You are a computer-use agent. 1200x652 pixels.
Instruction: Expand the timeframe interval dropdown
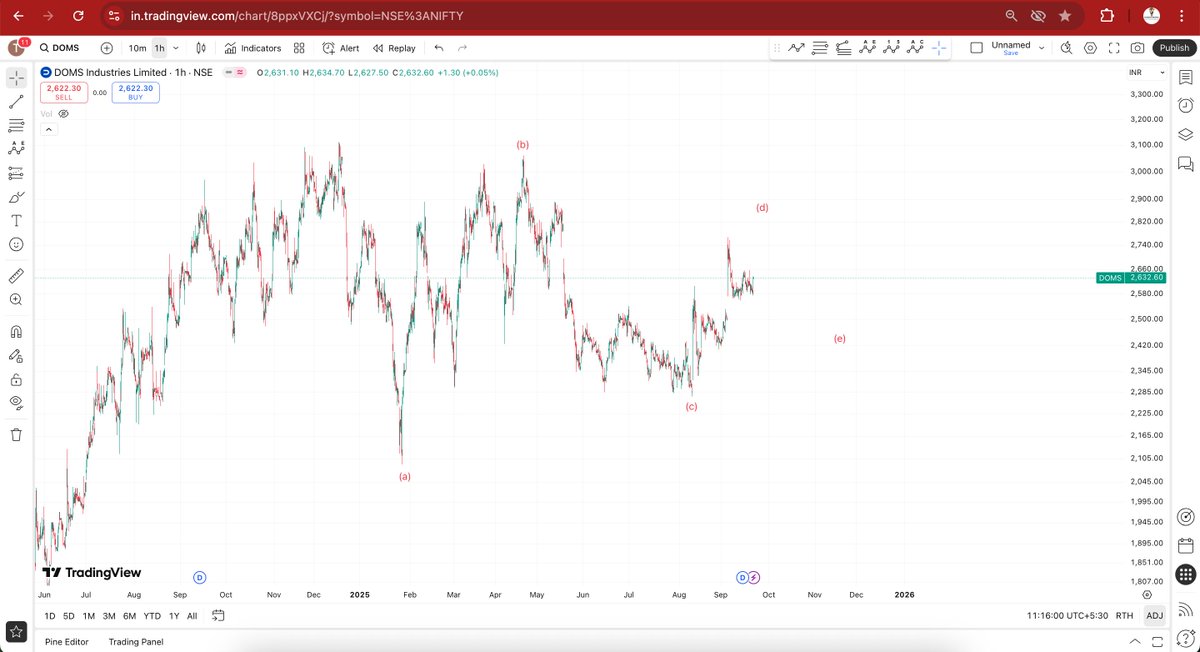click(177, 48)
